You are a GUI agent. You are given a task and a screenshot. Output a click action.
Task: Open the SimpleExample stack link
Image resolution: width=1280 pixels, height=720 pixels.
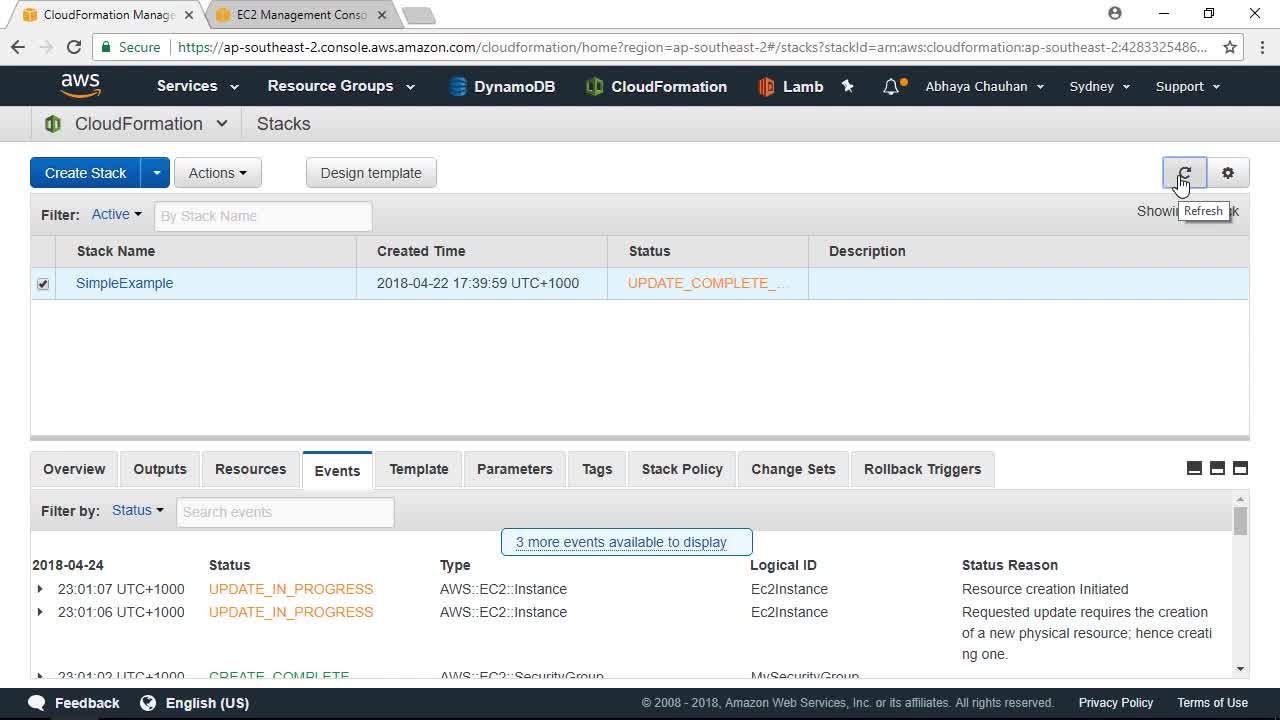pyautogui.click(x=124, y=283)
